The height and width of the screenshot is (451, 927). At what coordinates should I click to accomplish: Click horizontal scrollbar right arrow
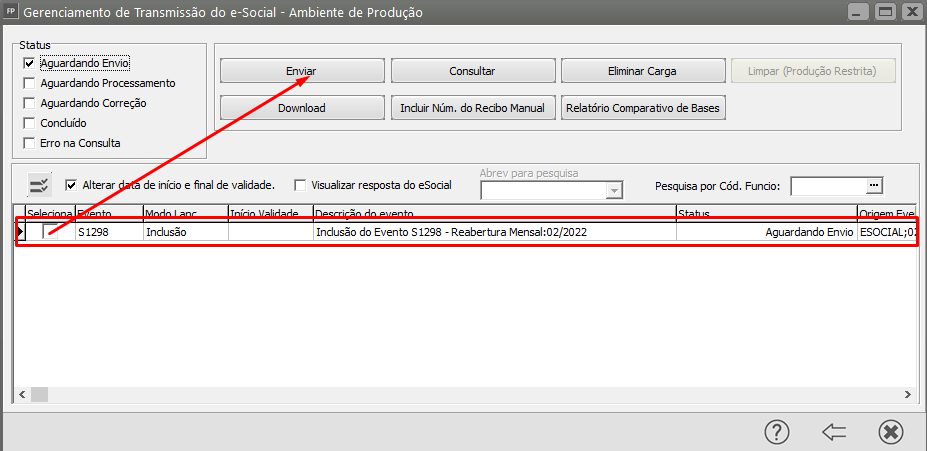click(x=907, y=394)
